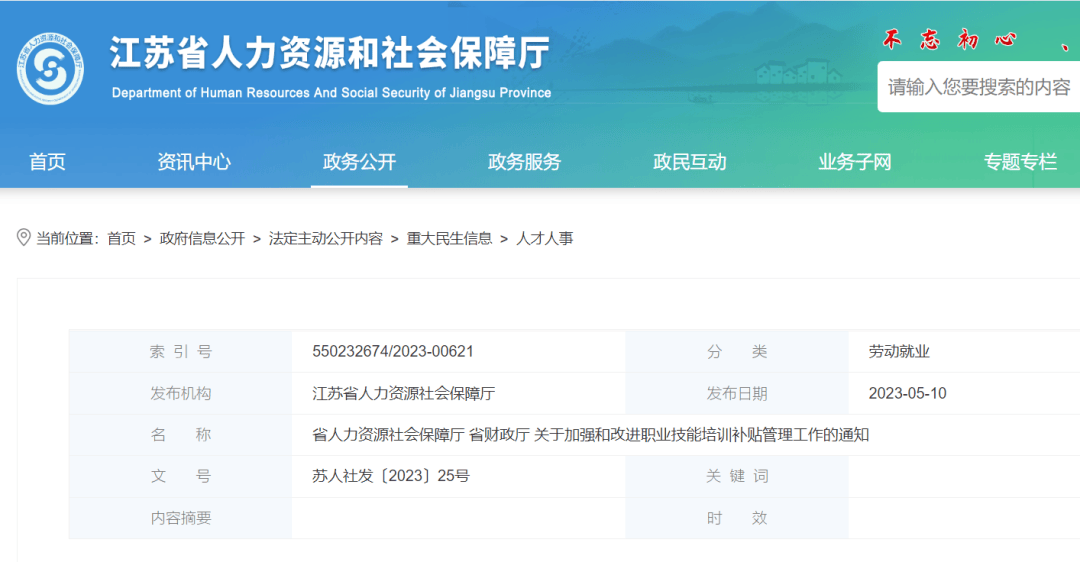Click the 人才人事 breadcrumb link
1080x562 pixels.
(545, 238)
